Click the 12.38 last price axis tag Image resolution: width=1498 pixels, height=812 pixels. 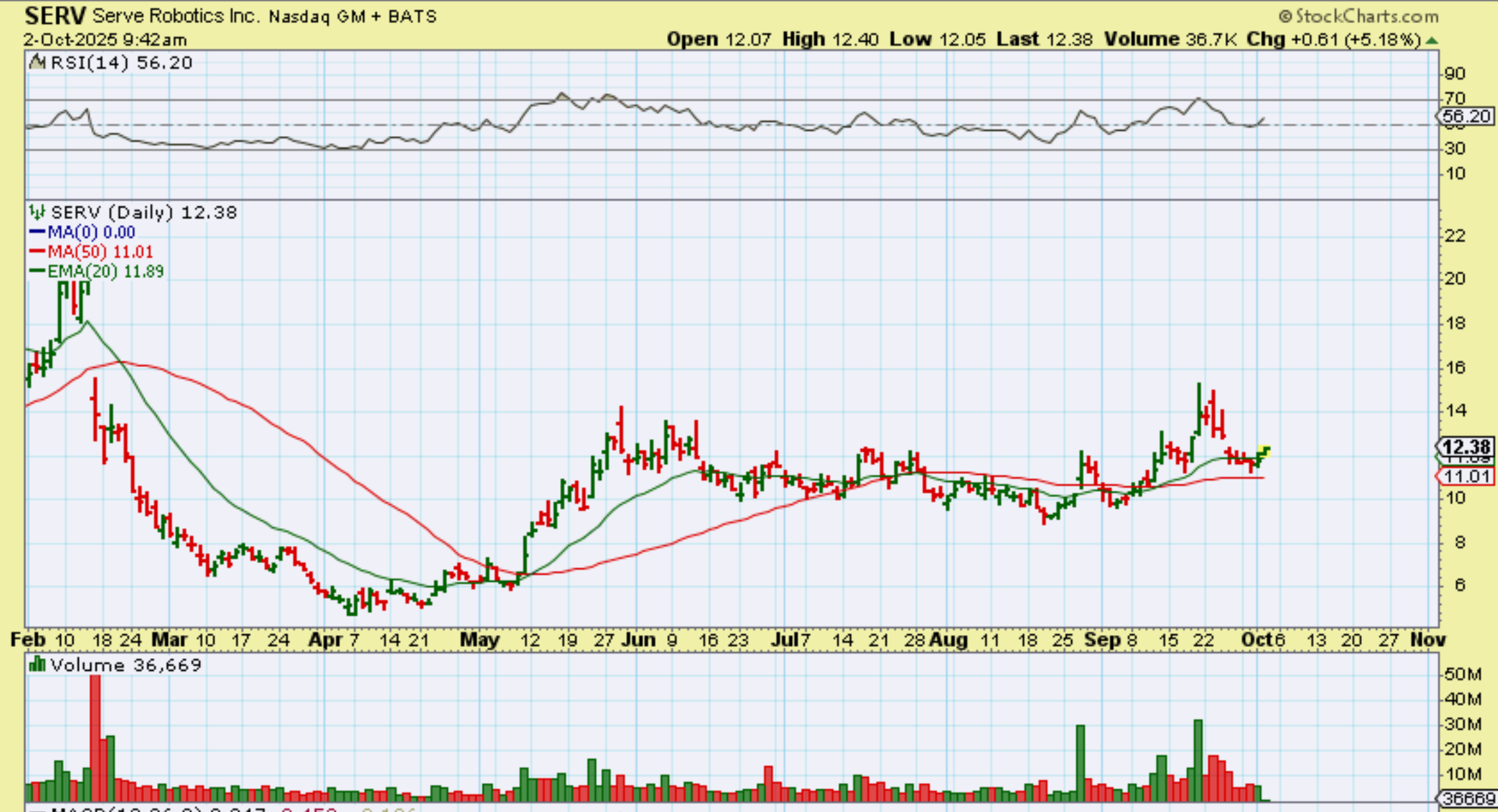tap(1465, 447)
